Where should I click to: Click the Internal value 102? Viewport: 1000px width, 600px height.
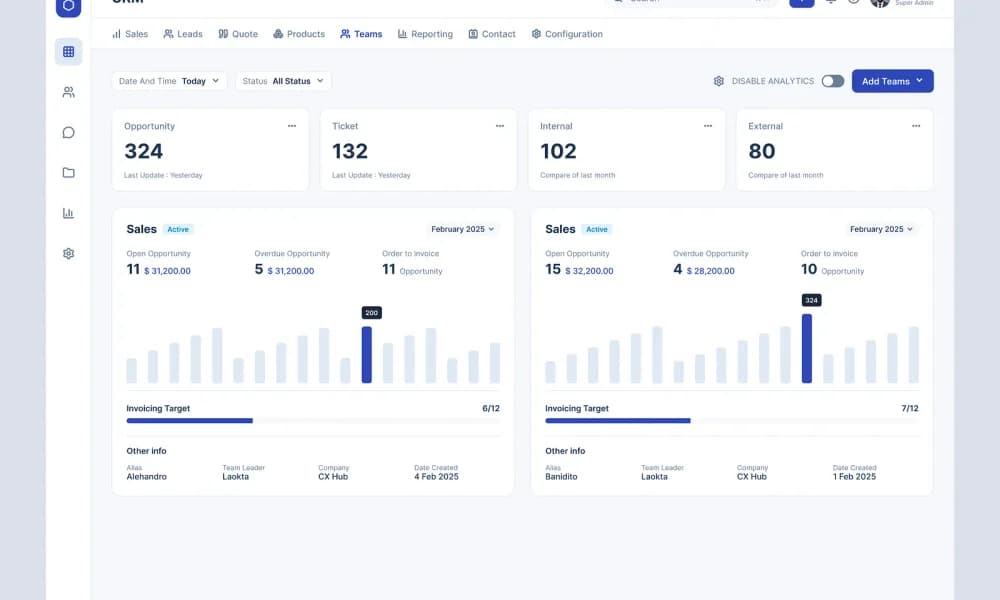tap(558, 151)
